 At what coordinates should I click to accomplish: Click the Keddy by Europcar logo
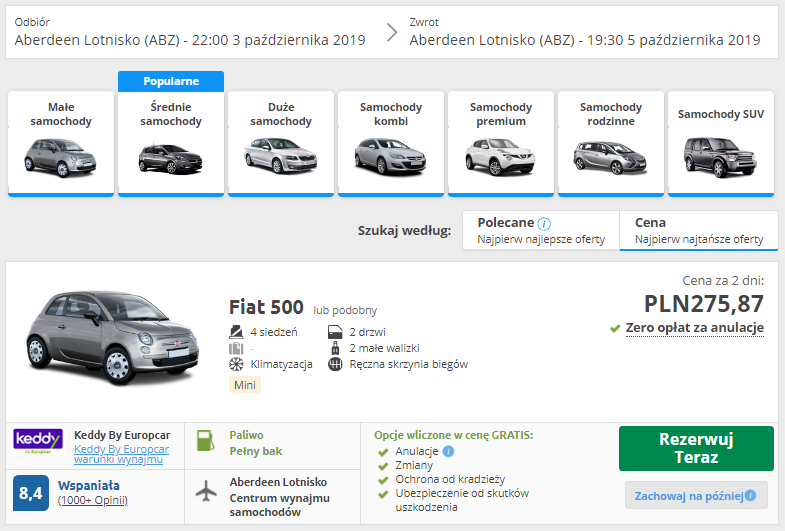click(x=38, y=440)
